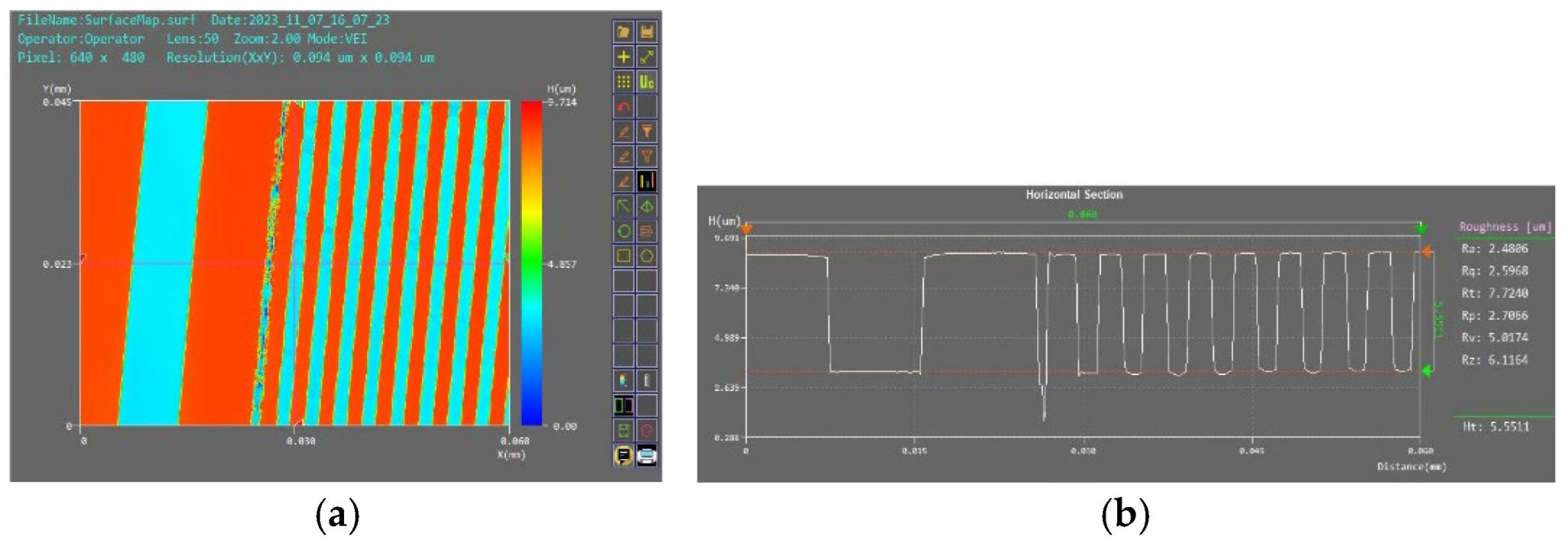Toggle the yellow dotted grid icon

623,82
